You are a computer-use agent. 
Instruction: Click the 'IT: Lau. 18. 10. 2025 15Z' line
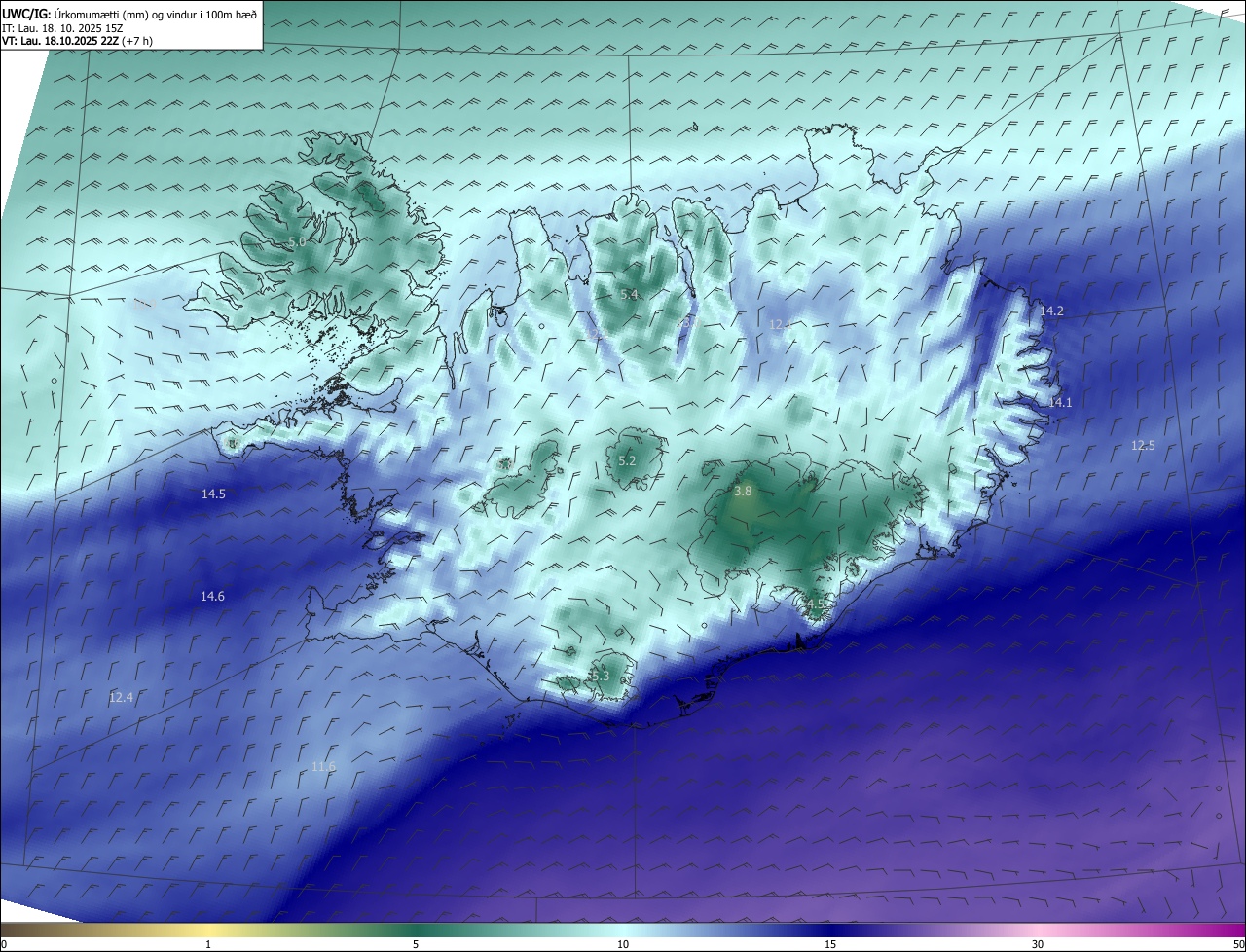(x=63, y=28)
